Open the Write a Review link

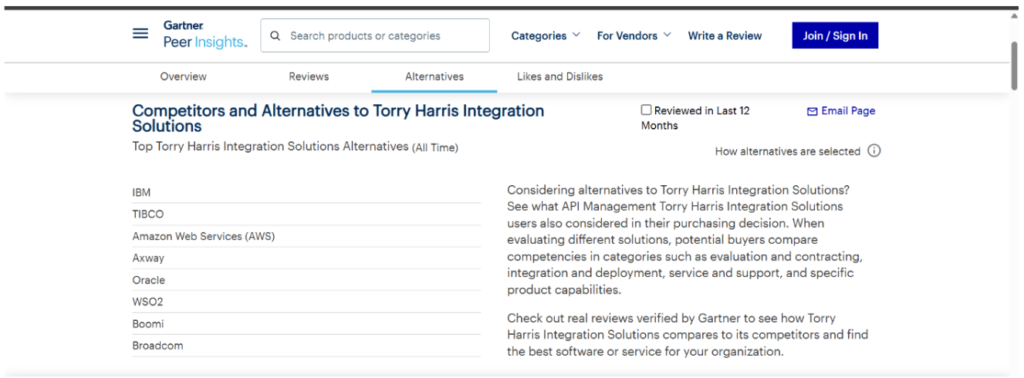725,36
